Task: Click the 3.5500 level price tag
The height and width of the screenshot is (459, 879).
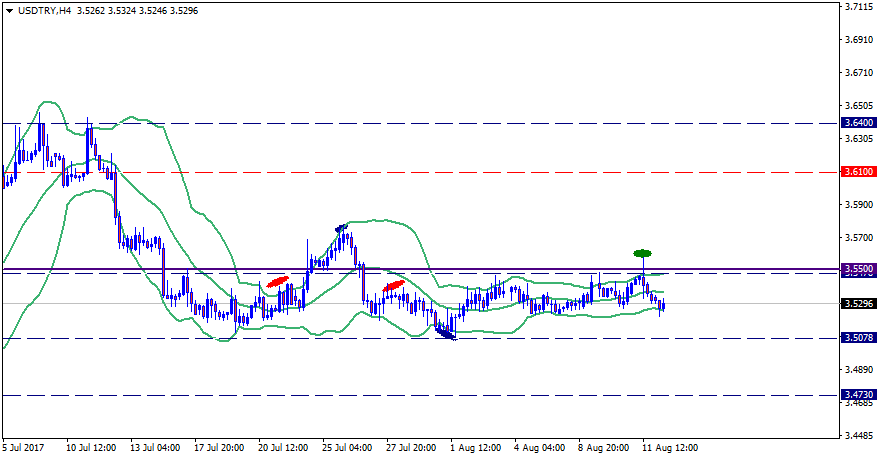Action: click(858, 269)
